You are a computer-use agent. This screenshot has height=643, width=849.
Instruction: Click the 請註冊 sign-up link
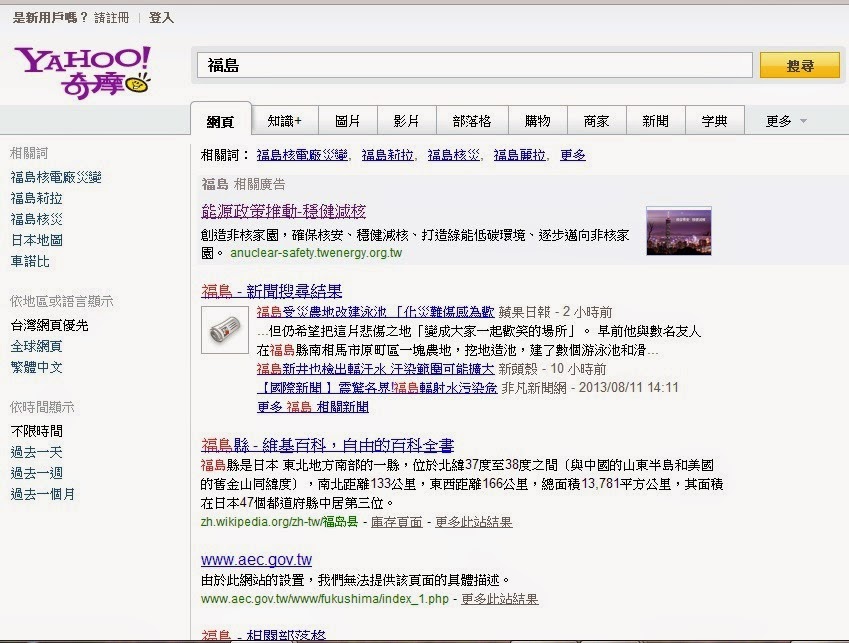pos(112,18)
